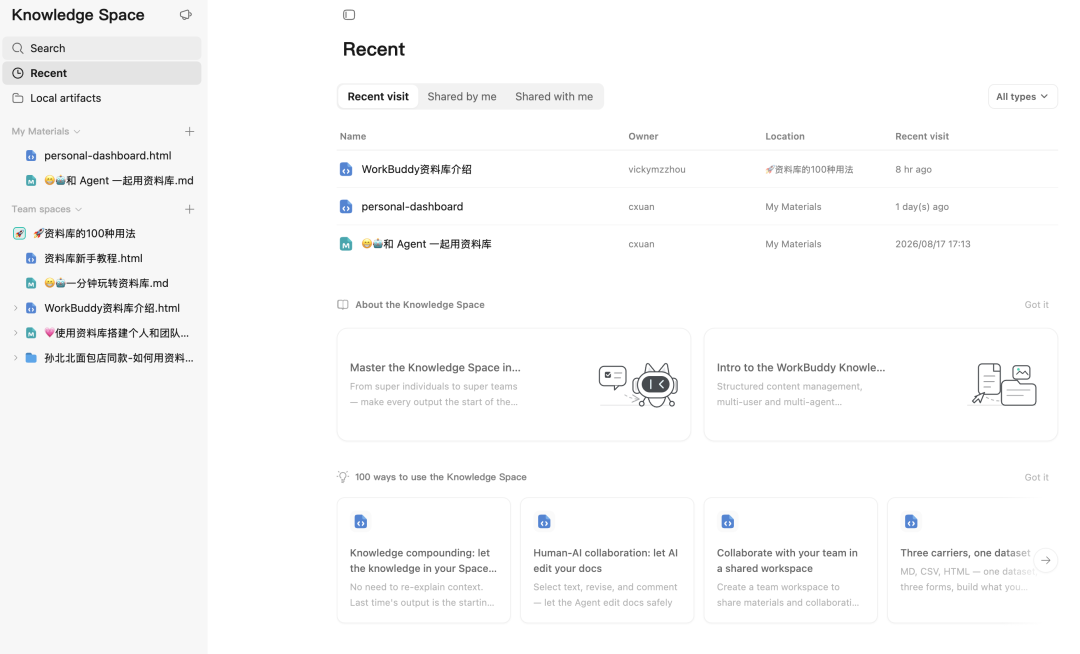
Task: Add a new team space with plus
Action: click(189, 209)
